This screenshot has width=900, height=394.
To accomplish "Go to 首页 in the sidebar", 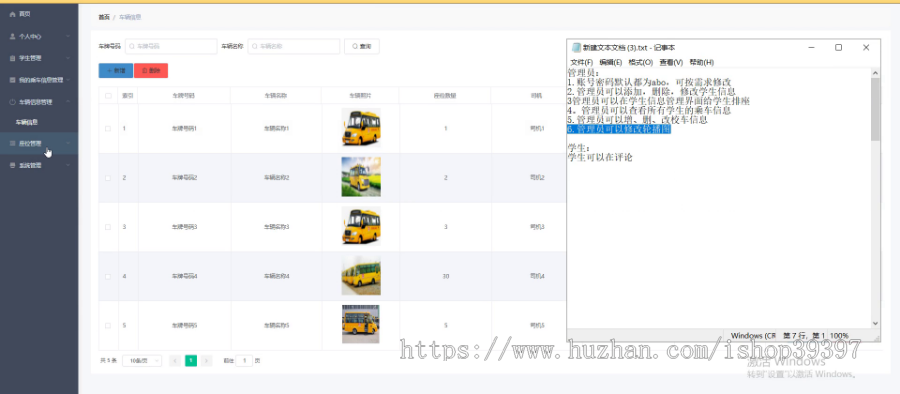I will [24, 14].
